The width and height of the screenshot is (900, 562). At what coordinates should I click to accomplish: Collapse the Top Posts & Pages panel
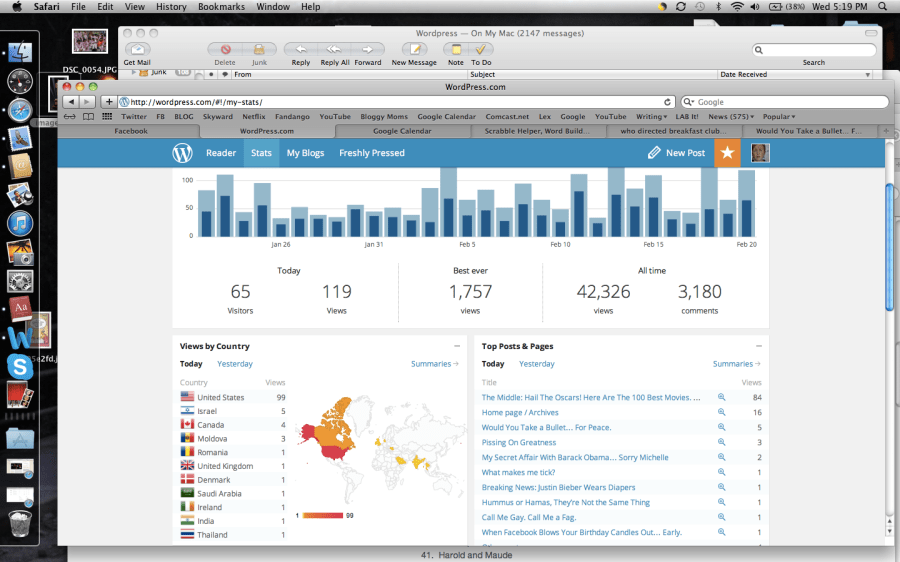pyautogui.click(x=758, y=346)
